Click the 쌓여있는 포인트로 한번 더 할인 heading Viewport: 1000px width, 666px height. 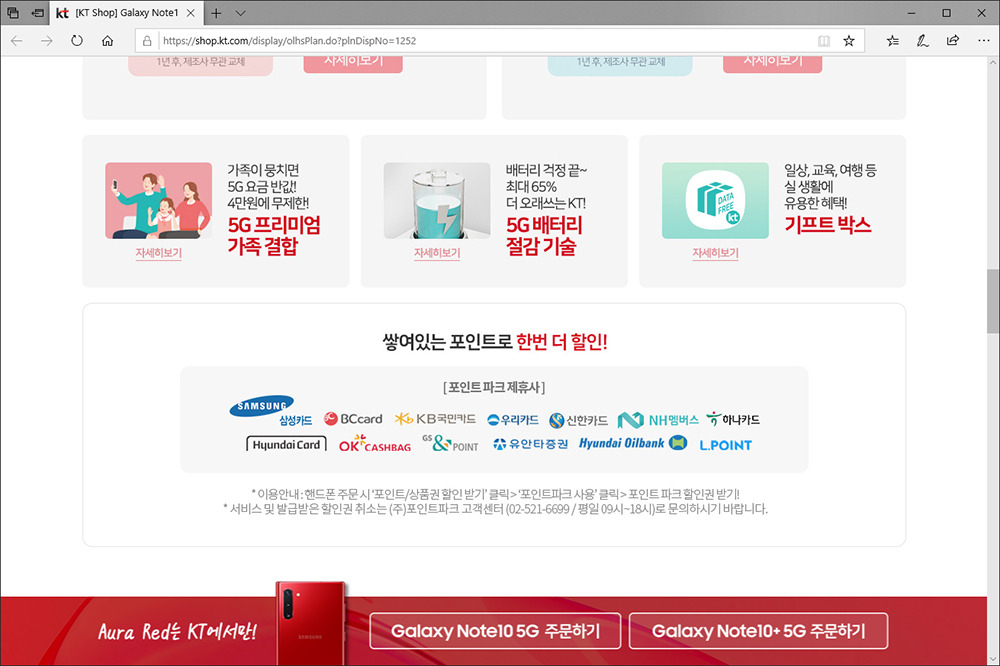tap(495, 341)
